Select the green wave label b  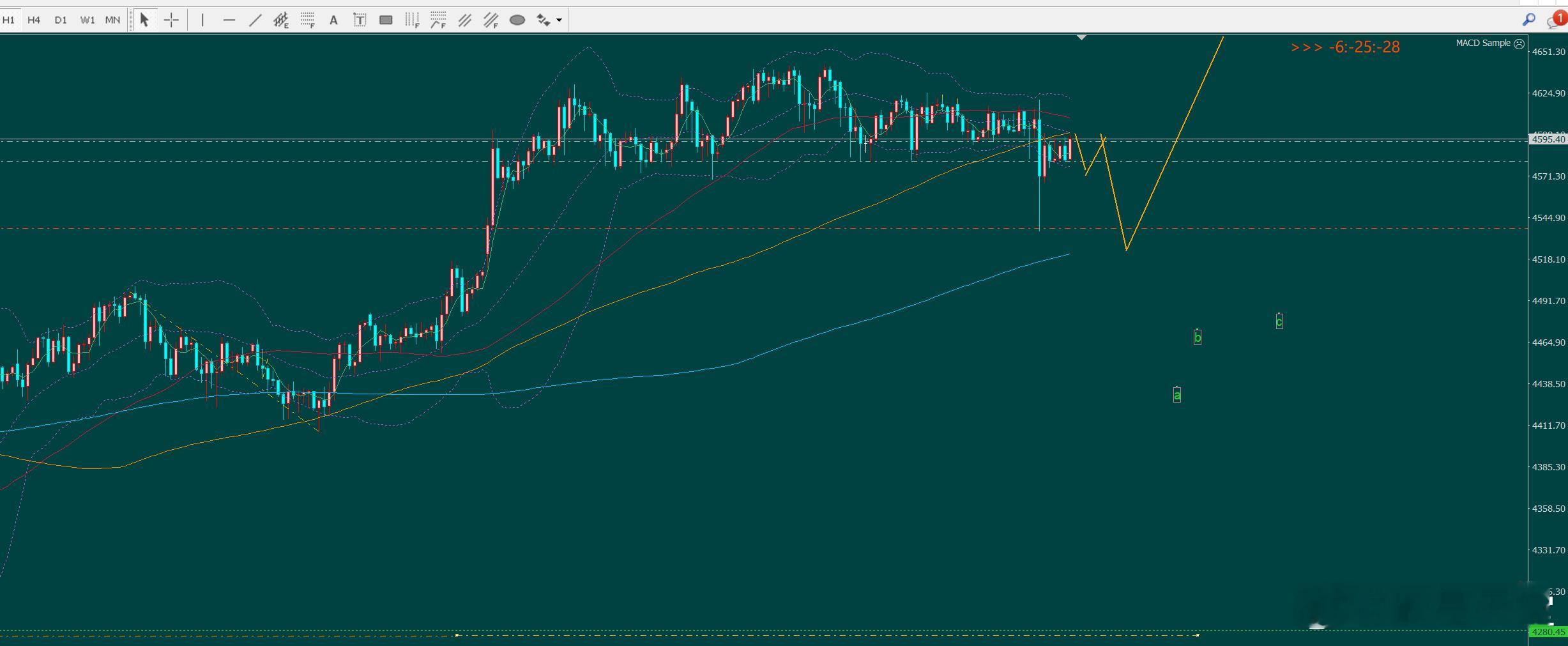click(1198, 337)
